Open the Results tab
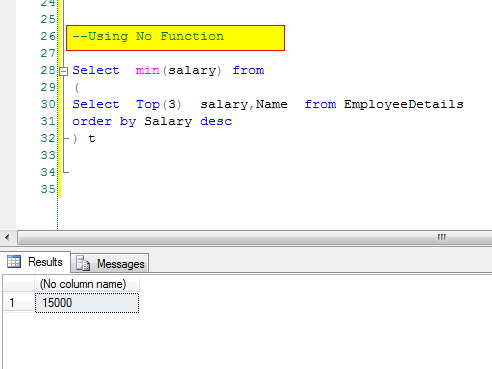The image size is (492, 369). point(35,262)
